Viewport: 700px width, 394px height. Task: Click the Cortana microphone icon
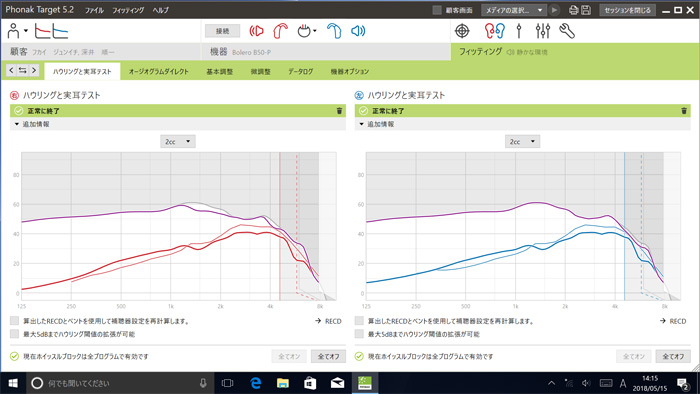pyautogui.click(x=203, y=383)
